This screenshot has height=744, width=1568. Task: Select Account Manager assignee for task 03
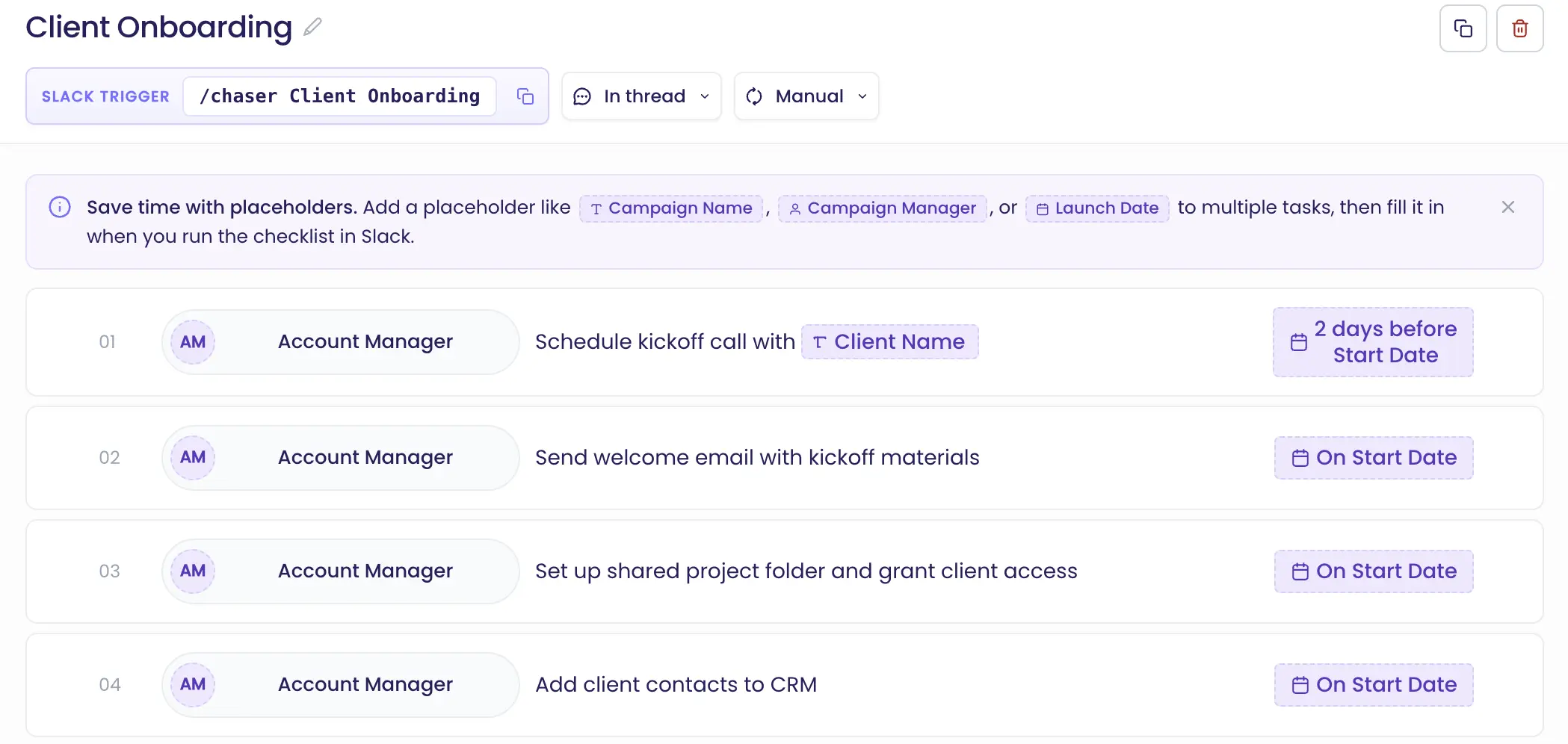pyautogui.click(x=341, y=571)
